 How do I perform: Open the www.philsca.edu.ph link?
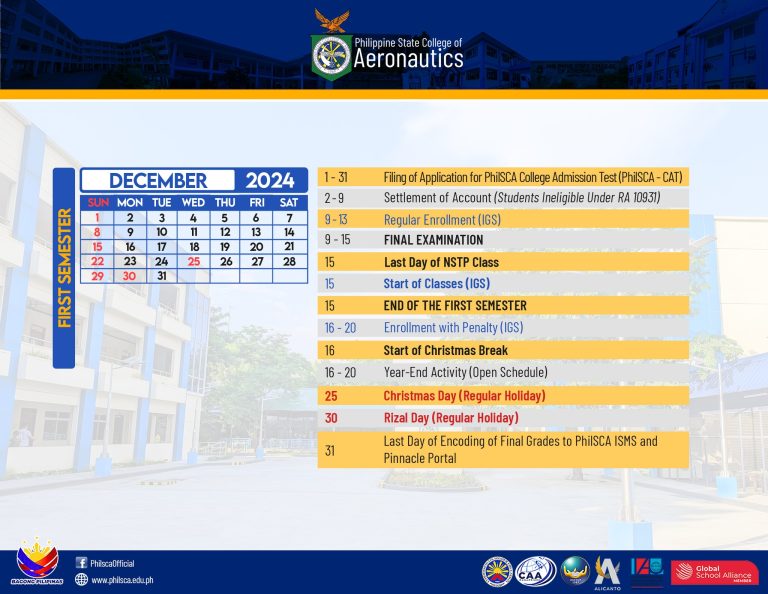coord(122,579)
